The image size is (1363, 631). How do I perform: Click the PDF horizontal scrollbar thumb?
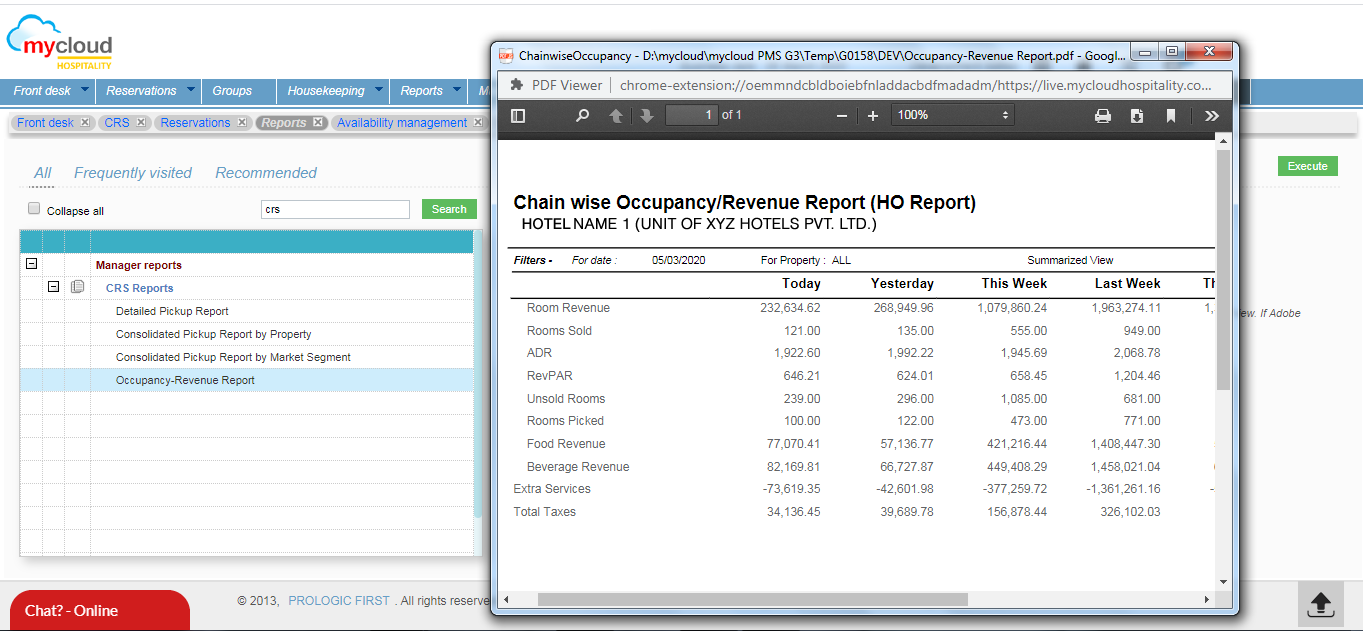pos(752,600)
